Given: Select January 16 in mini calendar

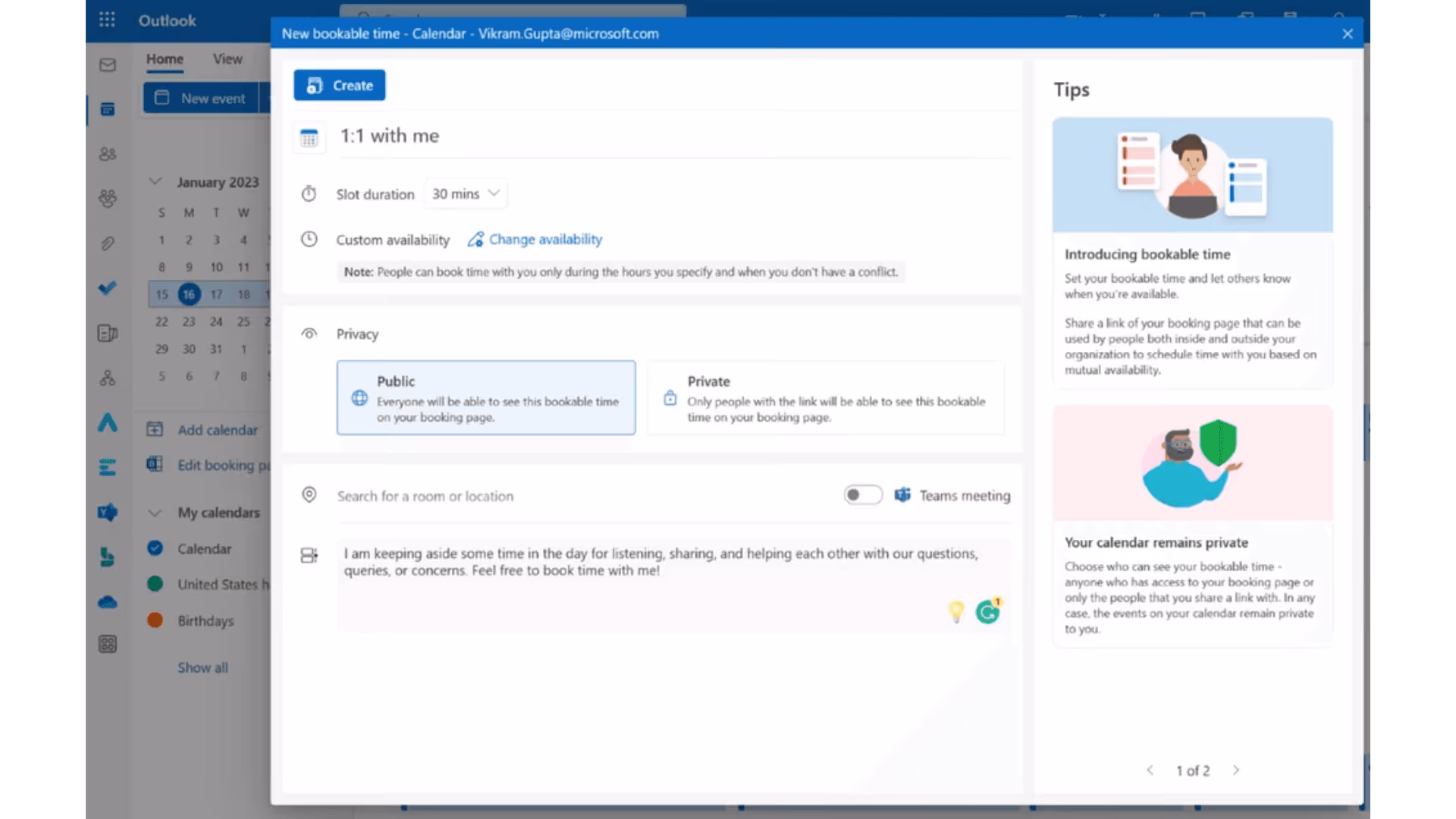Looking at the screenshot, I should point(189,294).
